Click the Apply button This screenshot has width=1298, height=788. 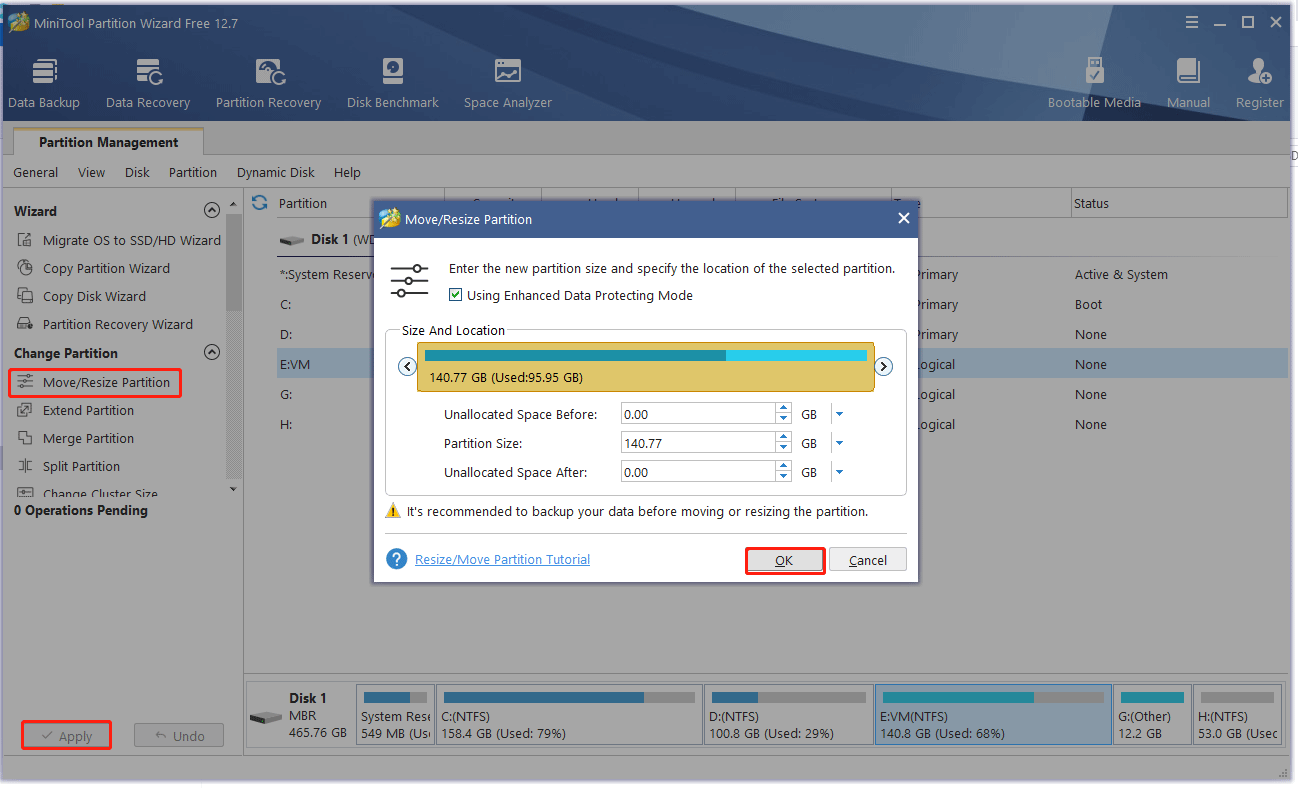[x=66, y=736]
